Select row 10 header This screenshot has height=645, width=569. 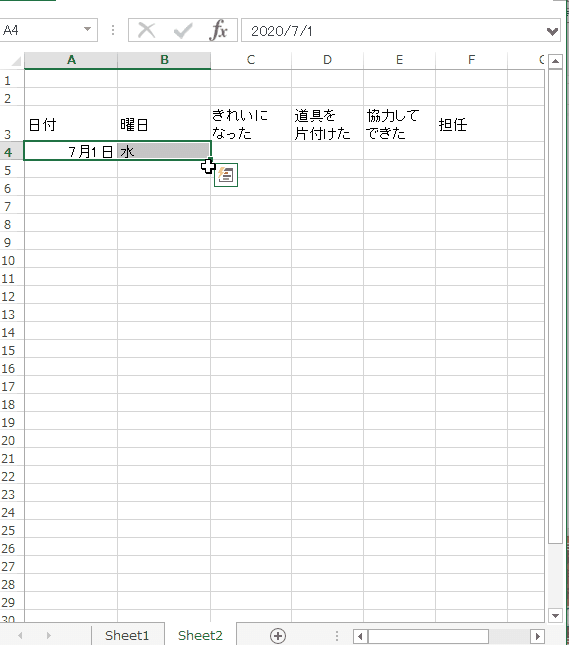coord(12,260)
